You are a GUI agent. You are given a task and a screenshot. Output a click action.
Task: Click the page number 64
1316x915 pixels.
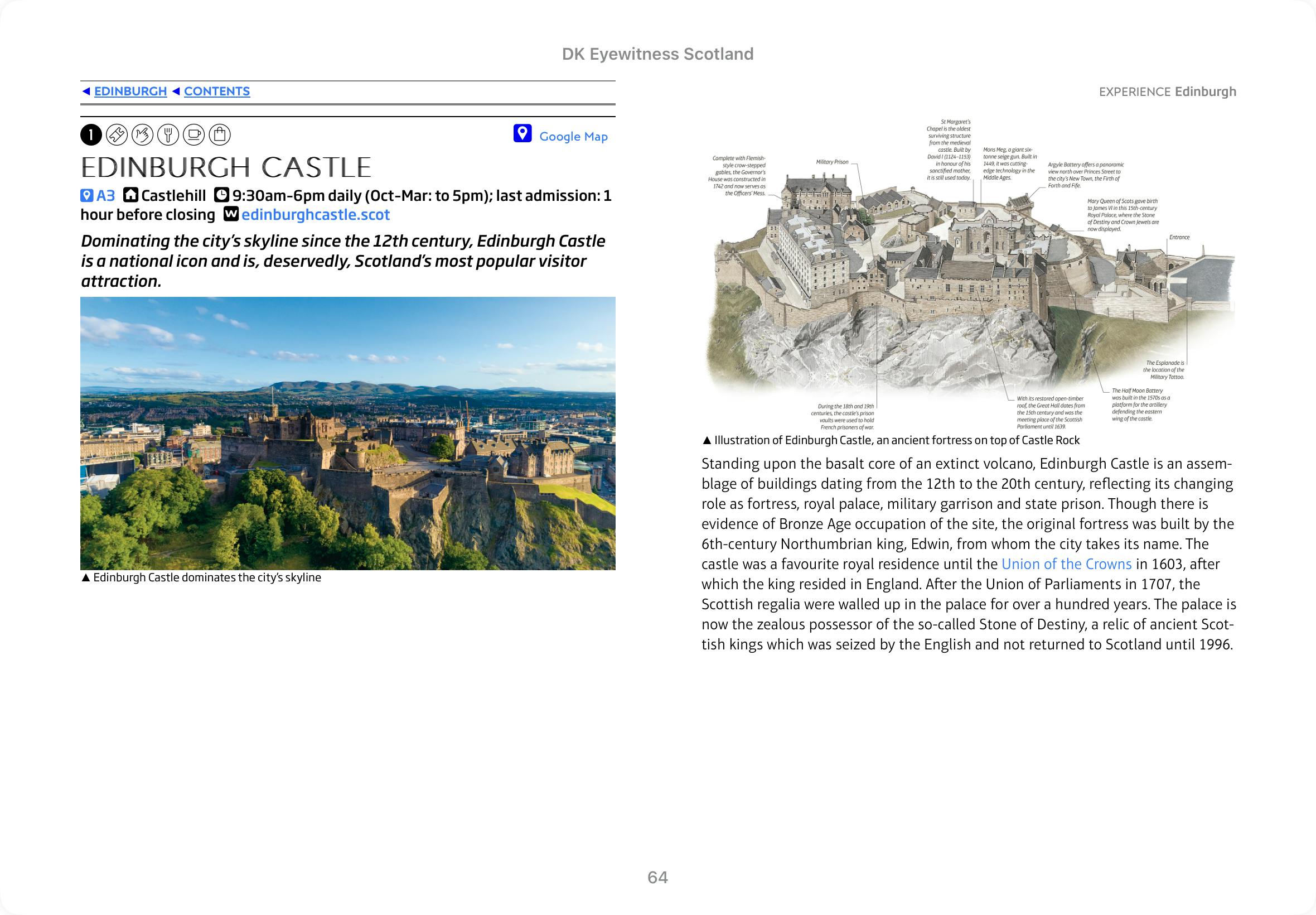pos(657,877)
